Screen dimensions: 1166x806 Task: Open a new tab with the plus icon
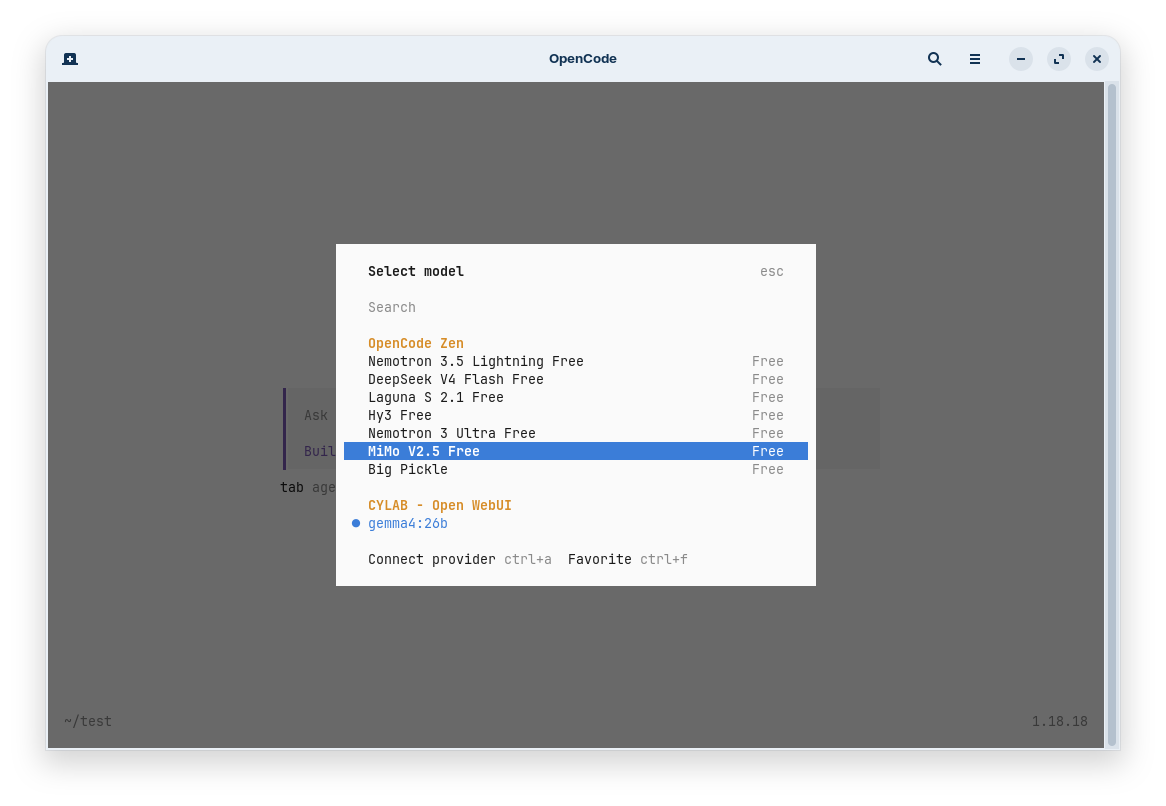click(70, 59)
